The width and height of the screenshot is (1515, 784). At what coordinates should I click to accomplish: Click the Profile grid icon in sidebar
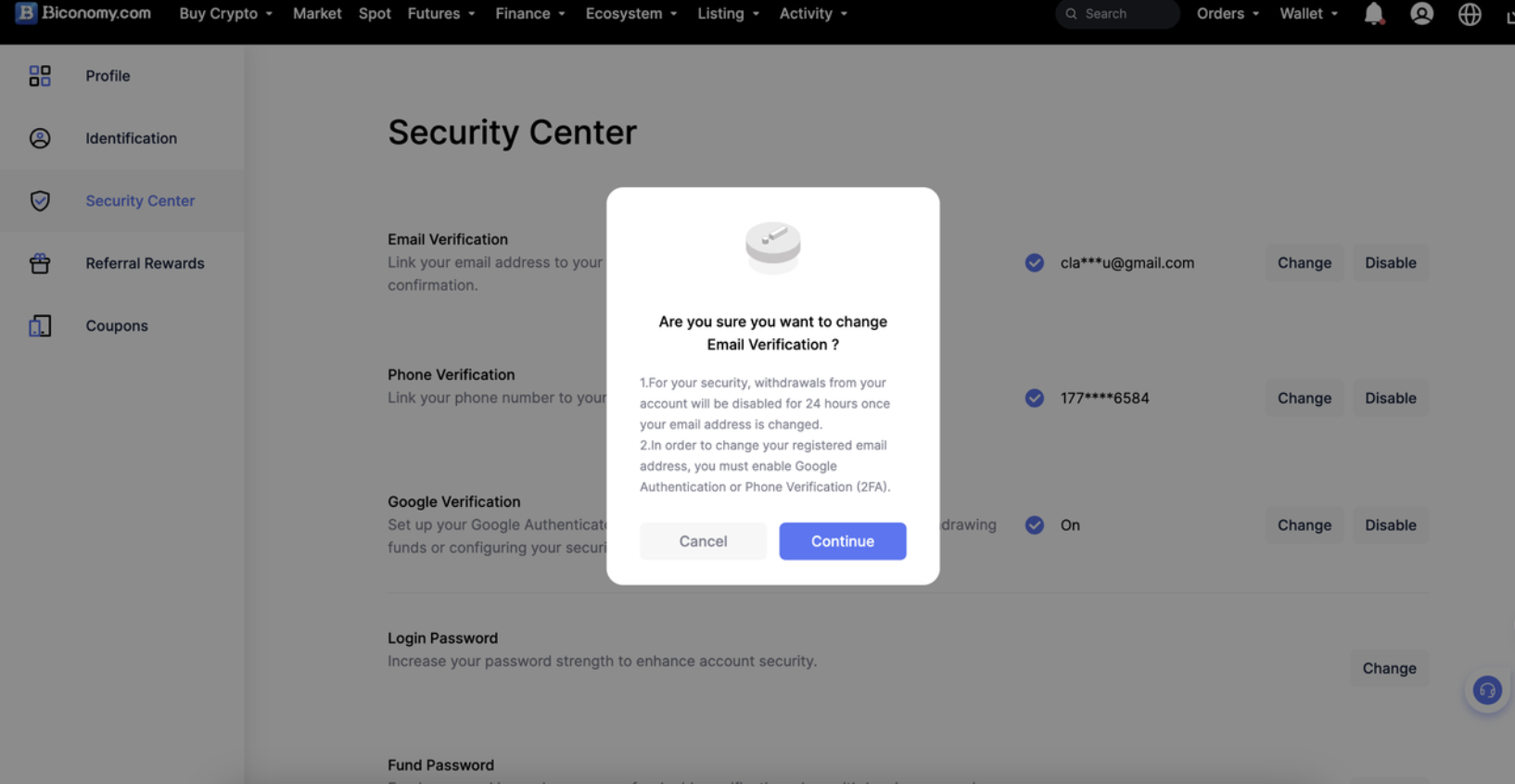point(40,76)
